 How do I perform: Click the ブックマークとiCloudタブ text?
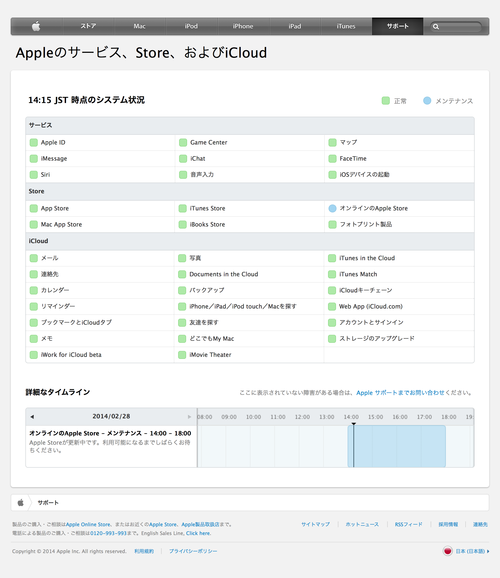[76, 322]
